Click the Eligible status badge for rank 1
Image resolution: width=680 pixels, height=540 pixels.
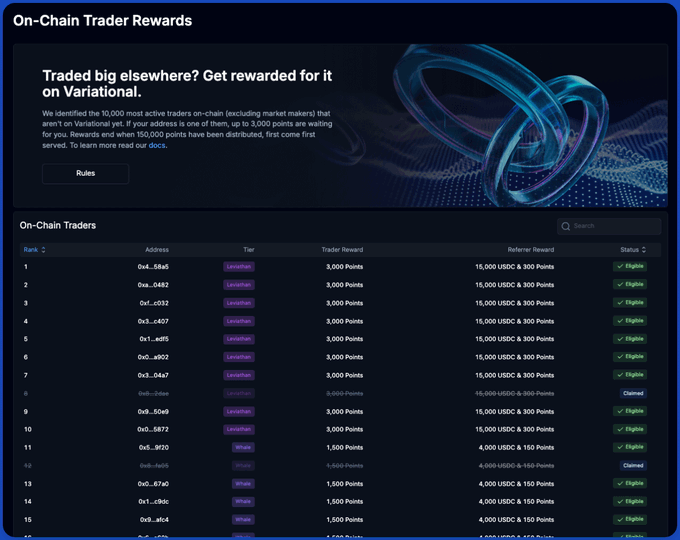tap(630, 266)
